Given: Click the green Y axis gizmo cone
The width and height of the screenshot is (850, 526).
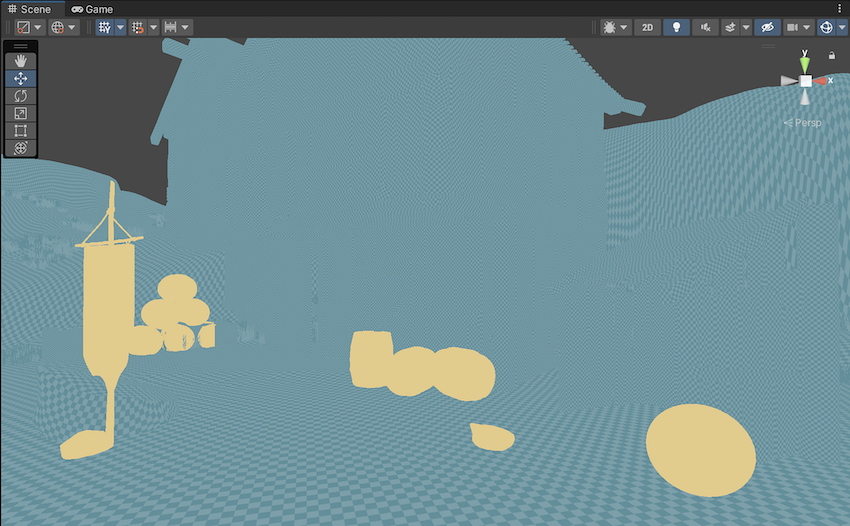Looking at the screenshot, I should (x=805, y=64).
